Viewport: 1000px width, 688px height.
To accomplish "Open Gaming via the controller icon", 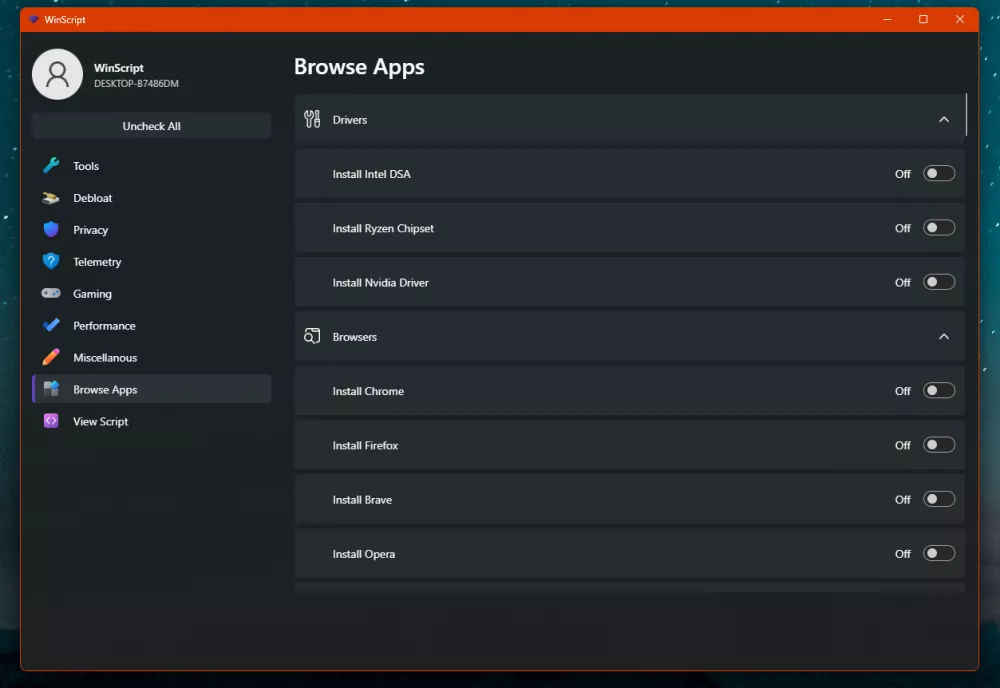I will point(51,294).
